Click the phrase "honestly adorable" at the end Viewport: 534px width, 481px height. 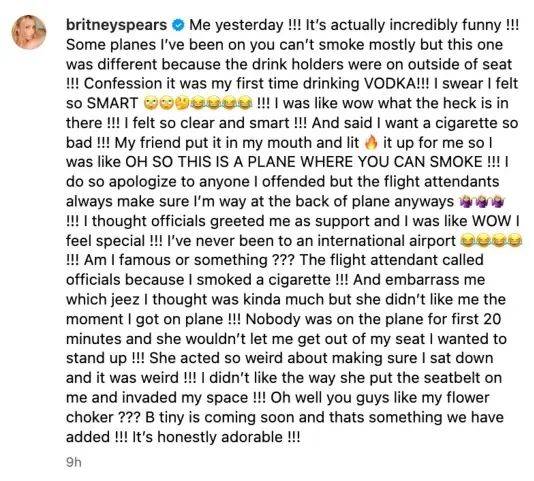tap(220, 437)
